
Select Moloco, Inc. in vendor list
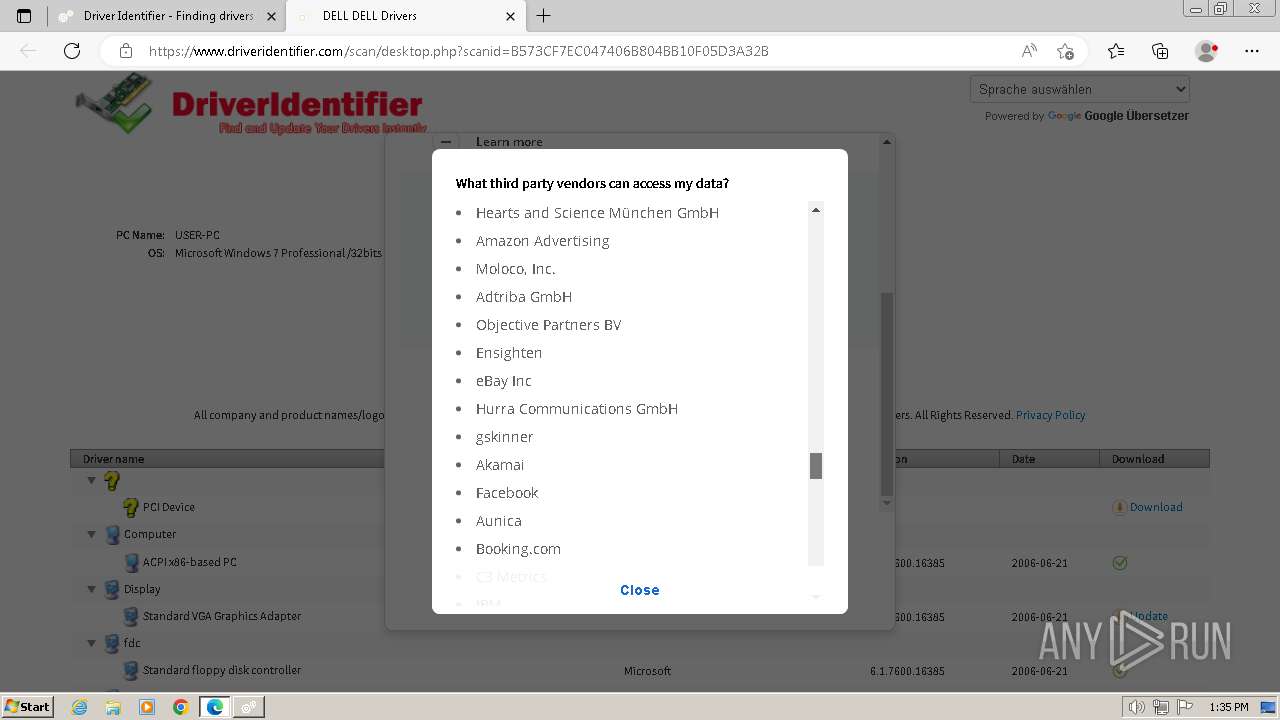(x=515, y=269)
